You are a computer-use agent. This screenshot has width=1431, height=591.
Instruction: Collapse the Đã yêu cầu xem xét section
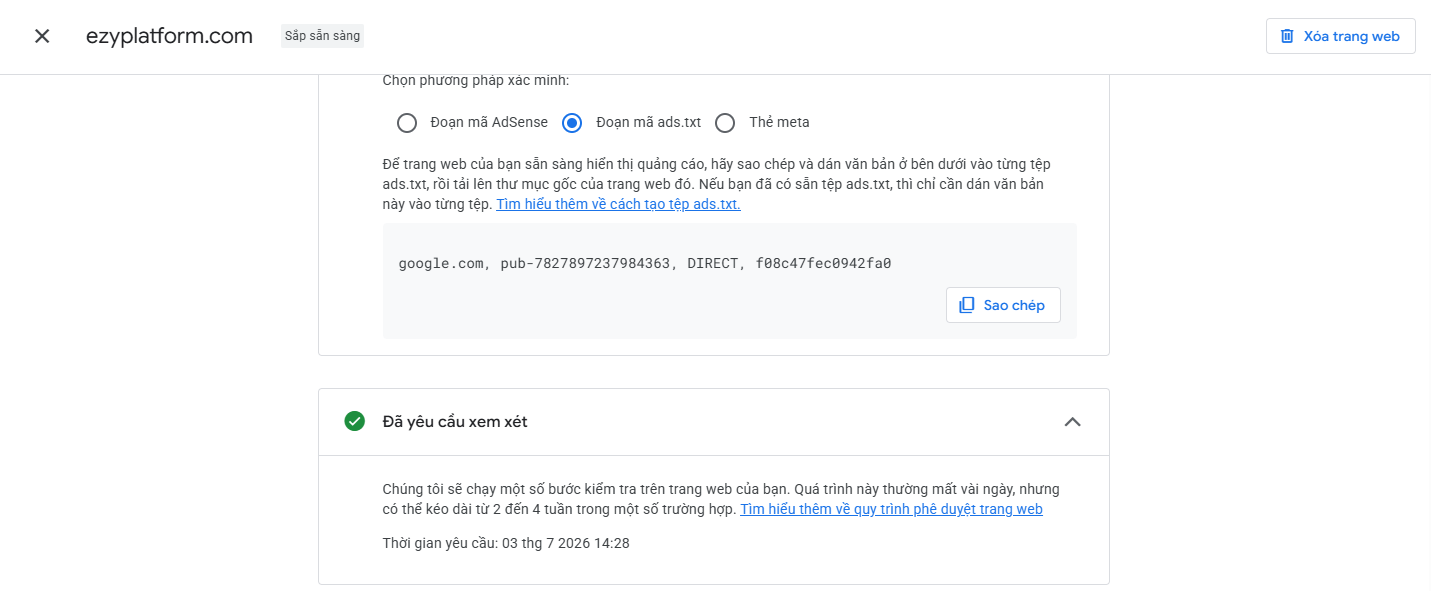(1072, 422)
